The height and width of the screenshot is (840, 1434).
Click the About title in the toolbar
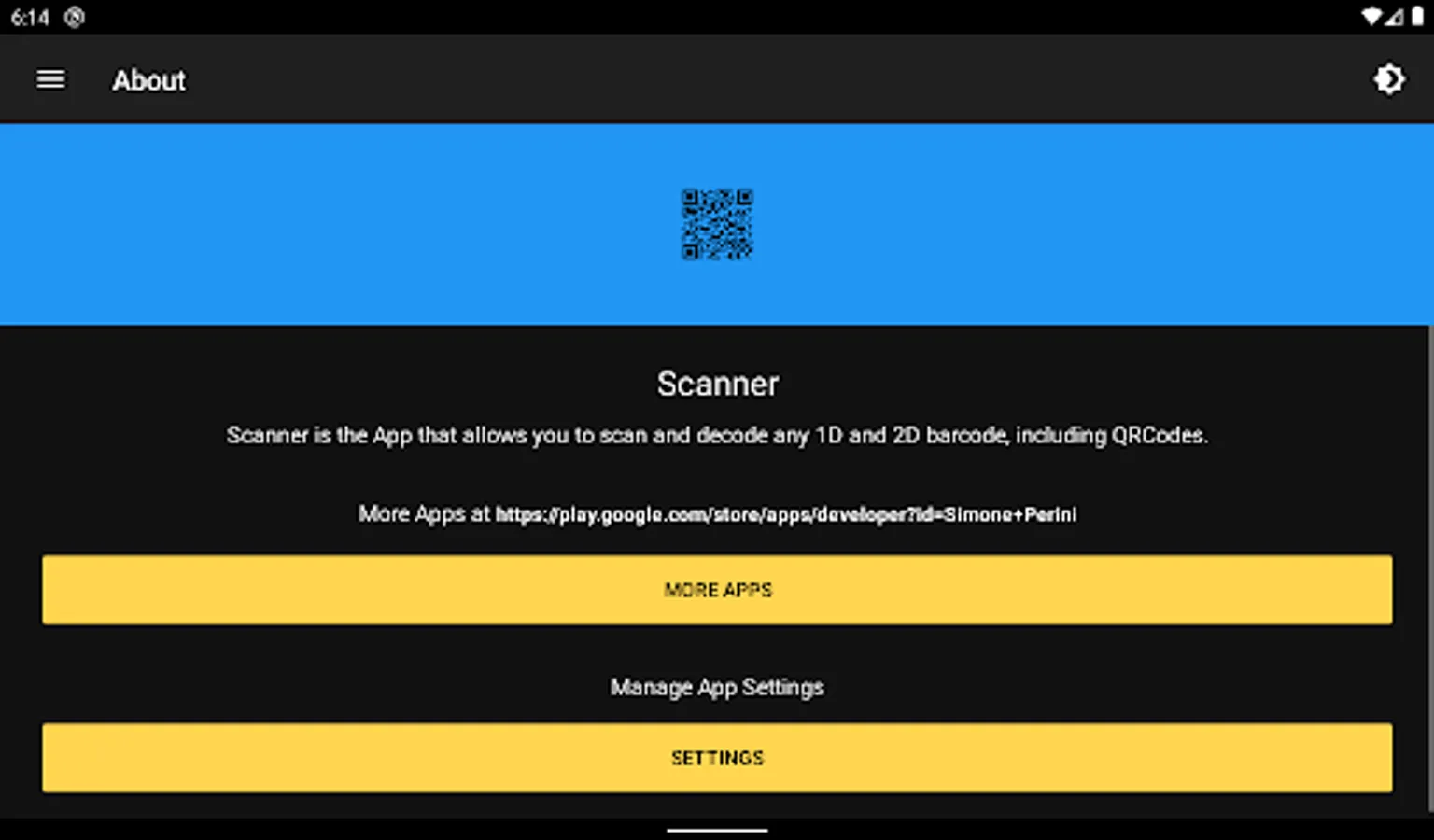(149, 80)
